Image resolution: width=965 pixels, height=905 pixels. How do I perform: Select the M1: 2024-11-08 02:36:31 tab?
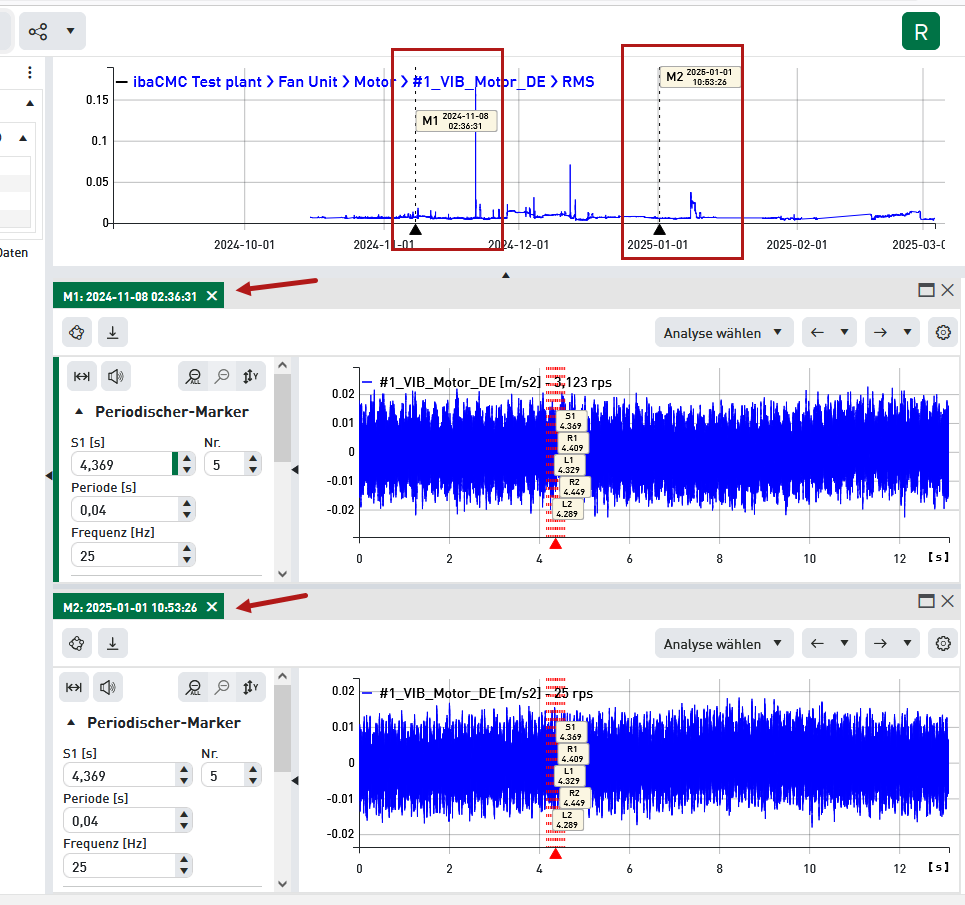pos(130,296)
